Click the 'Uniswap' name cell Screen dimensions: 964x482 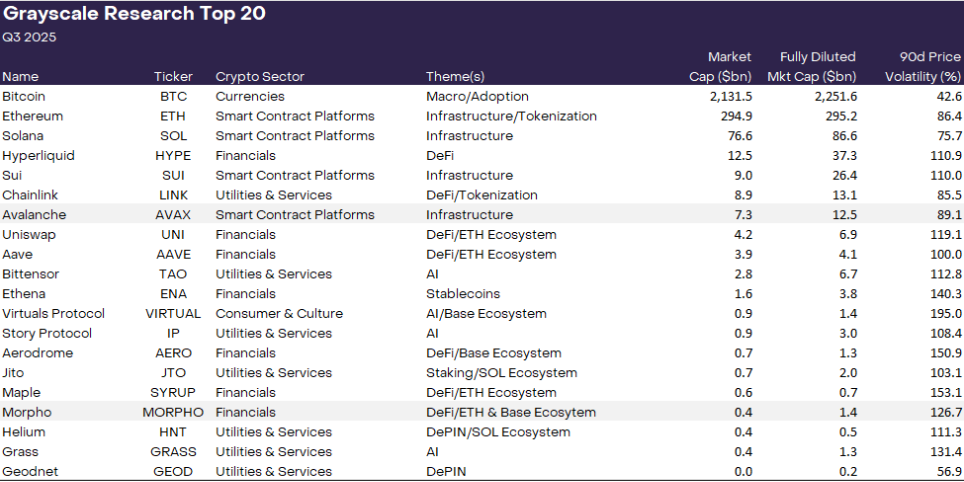click(29, 234)
